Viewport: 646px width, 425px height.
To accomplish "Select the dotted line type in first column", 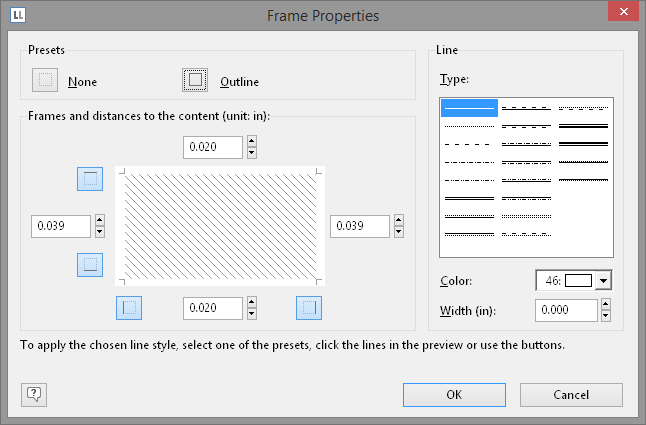I will [x=469, y=126].
